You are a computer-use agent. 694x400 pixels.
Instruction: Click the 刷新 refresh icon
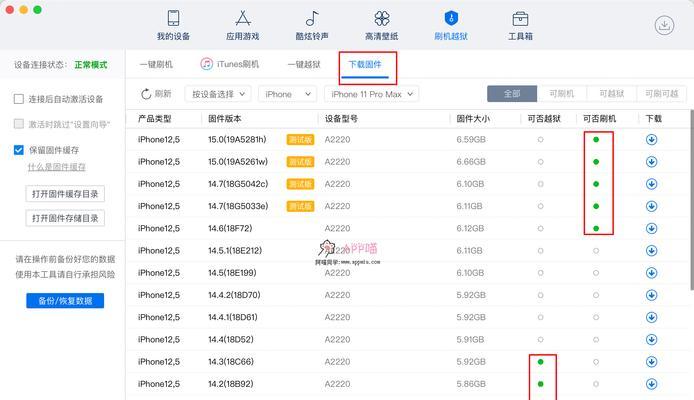[146, 94]
